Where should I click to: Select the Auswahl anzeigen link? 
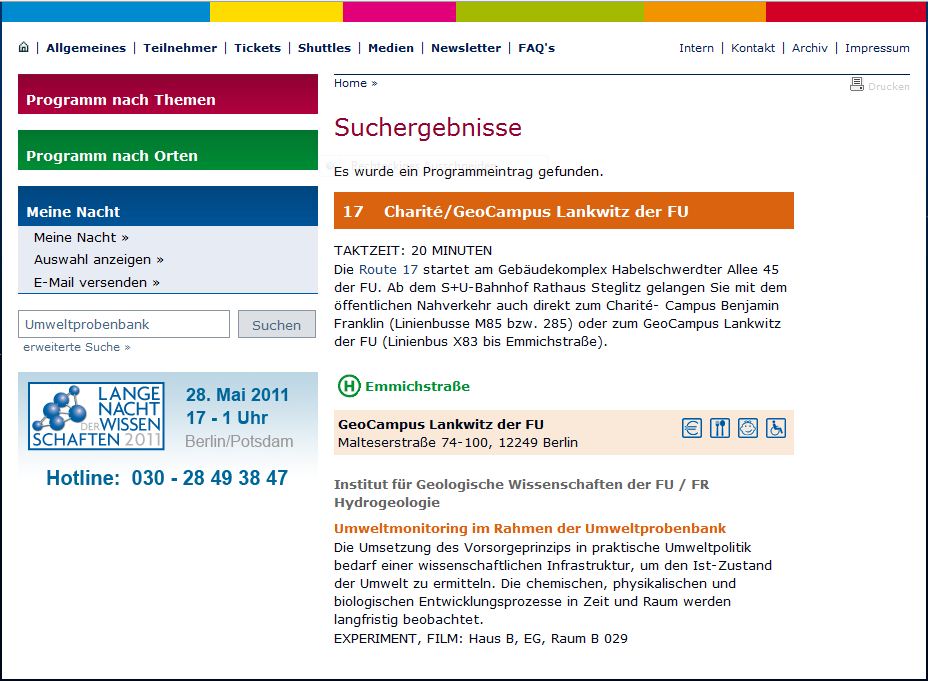(98, 260)
